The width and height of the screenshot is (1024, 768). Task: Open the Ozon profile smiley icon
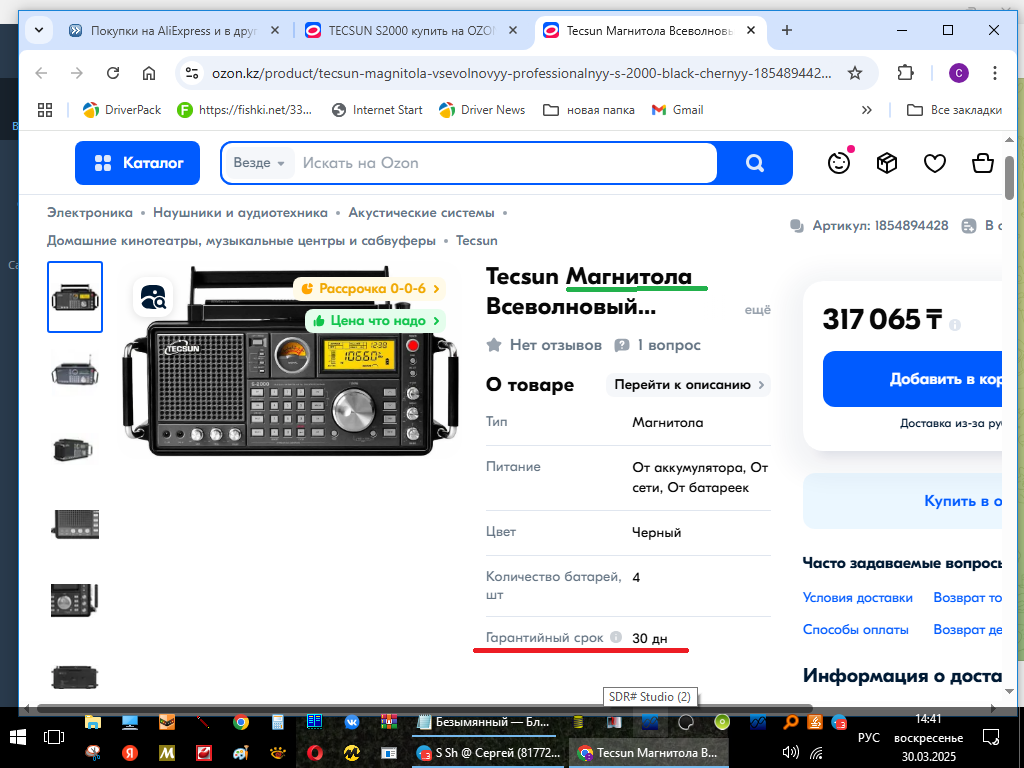pos(839,163)
